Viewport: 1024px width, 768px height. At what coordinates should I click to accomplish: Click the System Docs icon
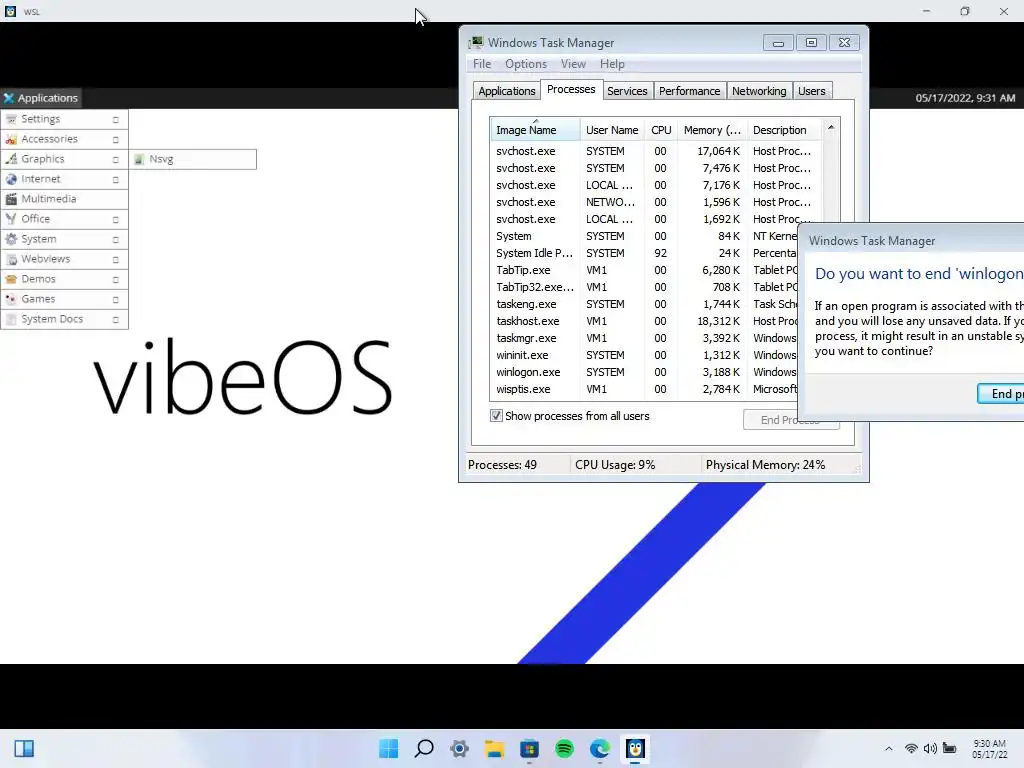11,319
